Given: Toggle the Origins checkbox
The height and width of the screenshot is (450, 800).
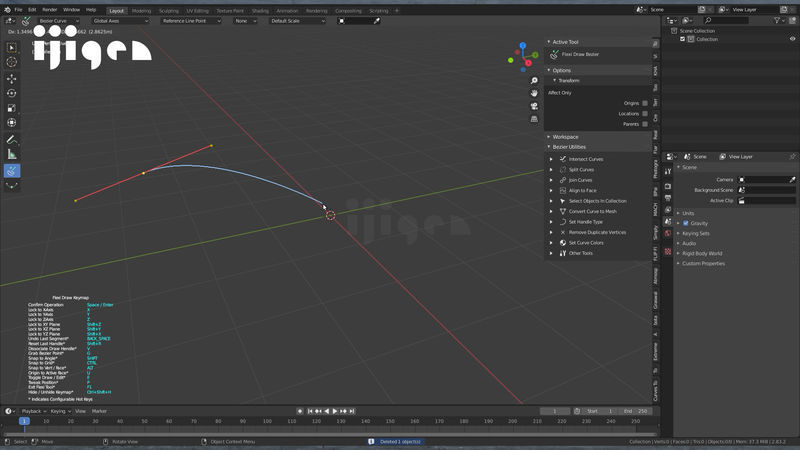Looking at the screenshot, I should point(645,103).
